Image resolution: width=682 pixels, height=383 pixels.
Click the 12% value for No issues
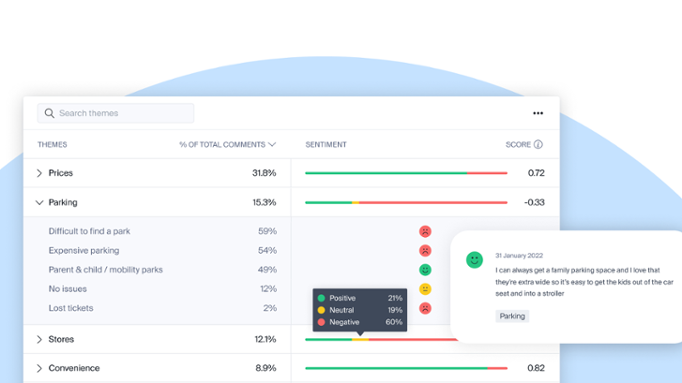[x=268, y=289]
